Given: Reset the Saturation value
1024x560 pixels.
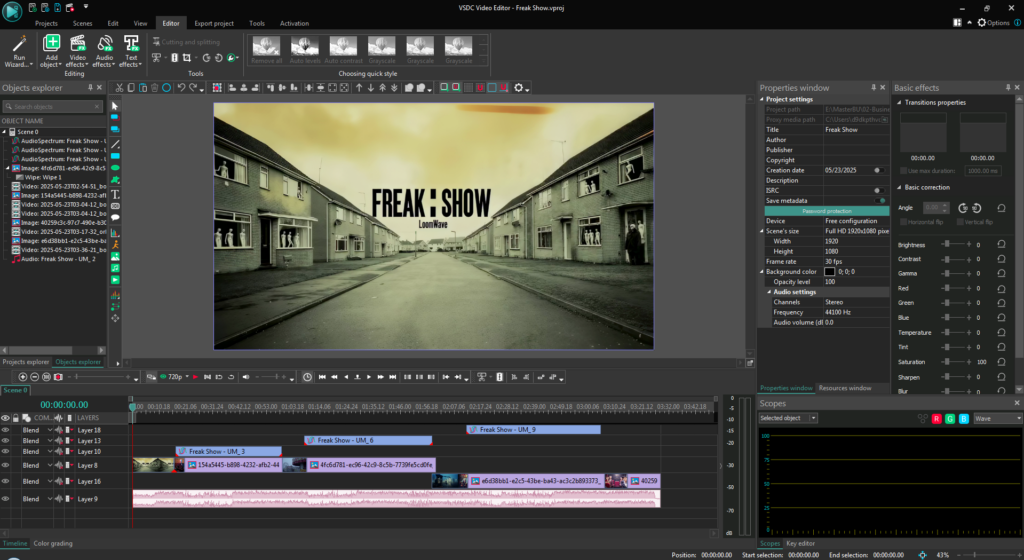Looking at the screenshot, I should tap(1001, 362).
